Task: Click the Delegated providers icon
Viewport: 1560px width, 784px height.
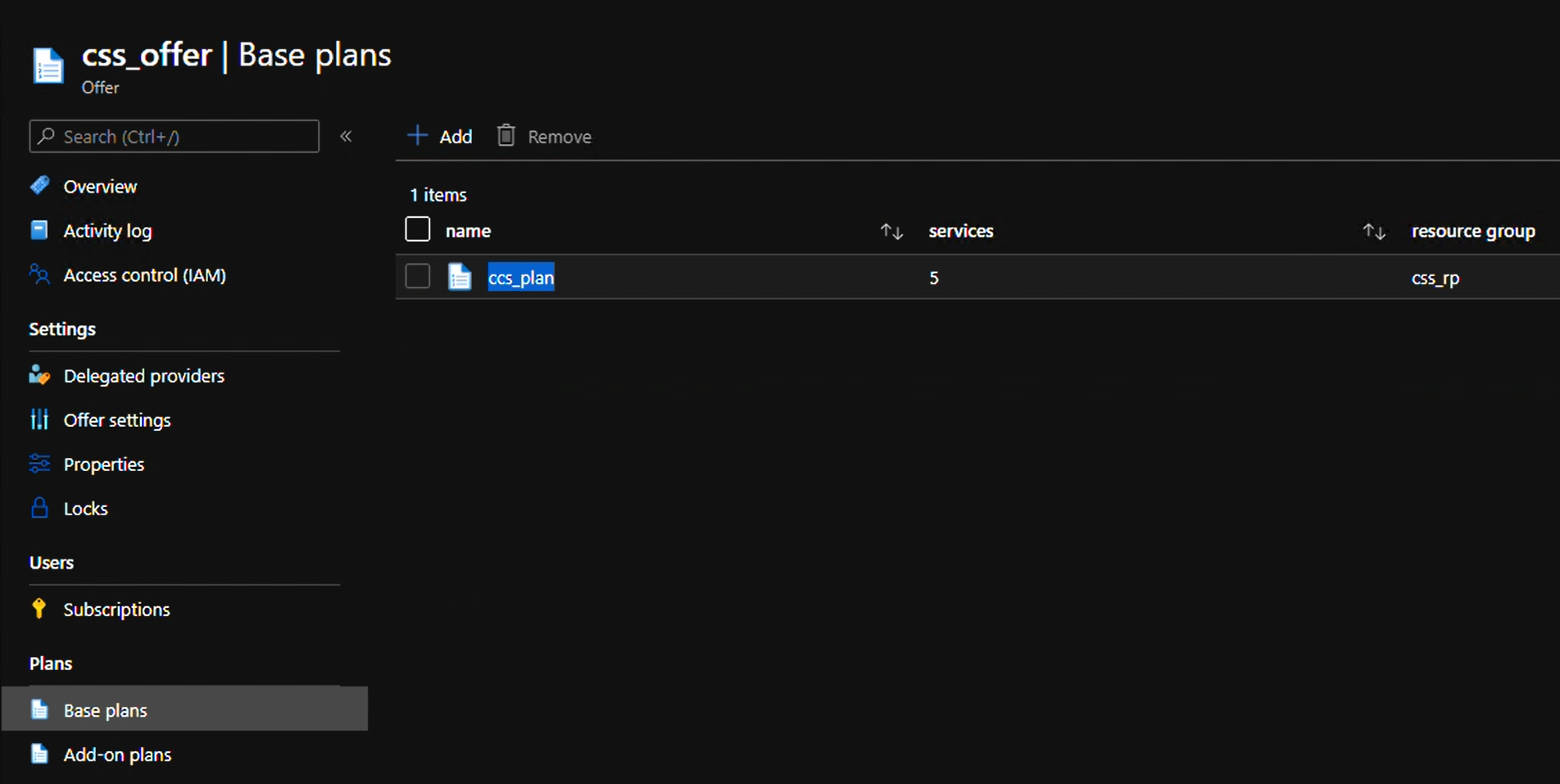Action: point(39,375)
